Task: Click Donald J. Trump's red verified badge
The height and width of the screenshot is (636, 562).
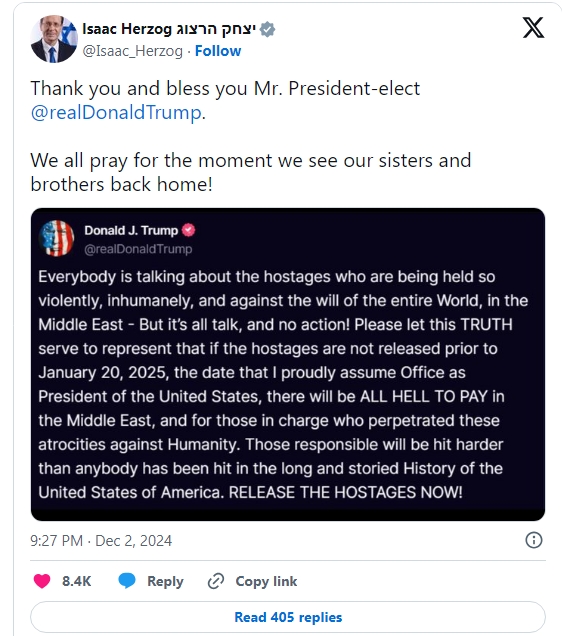Action: (188, 230)
